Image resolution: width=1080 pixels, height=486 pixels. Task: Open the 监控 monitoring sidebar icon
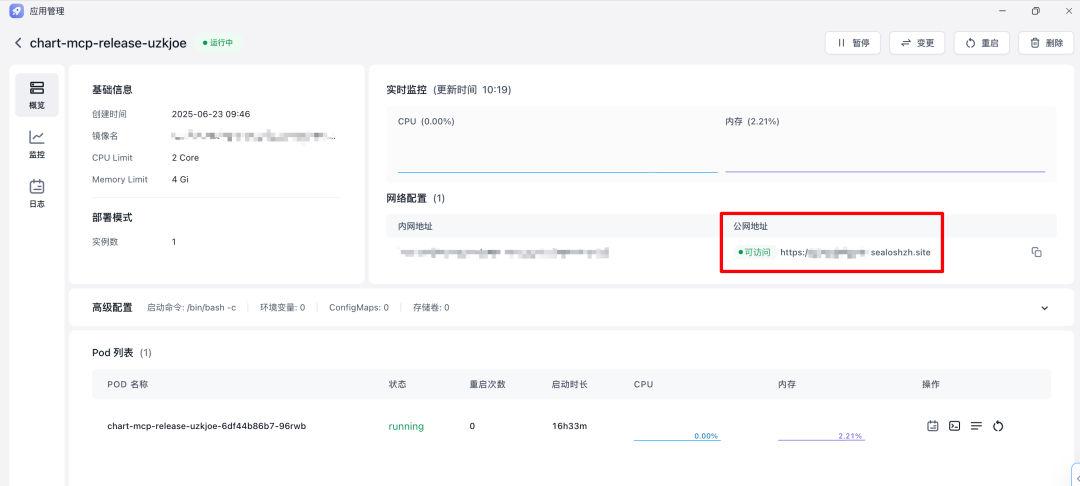[x=37, y=145]
